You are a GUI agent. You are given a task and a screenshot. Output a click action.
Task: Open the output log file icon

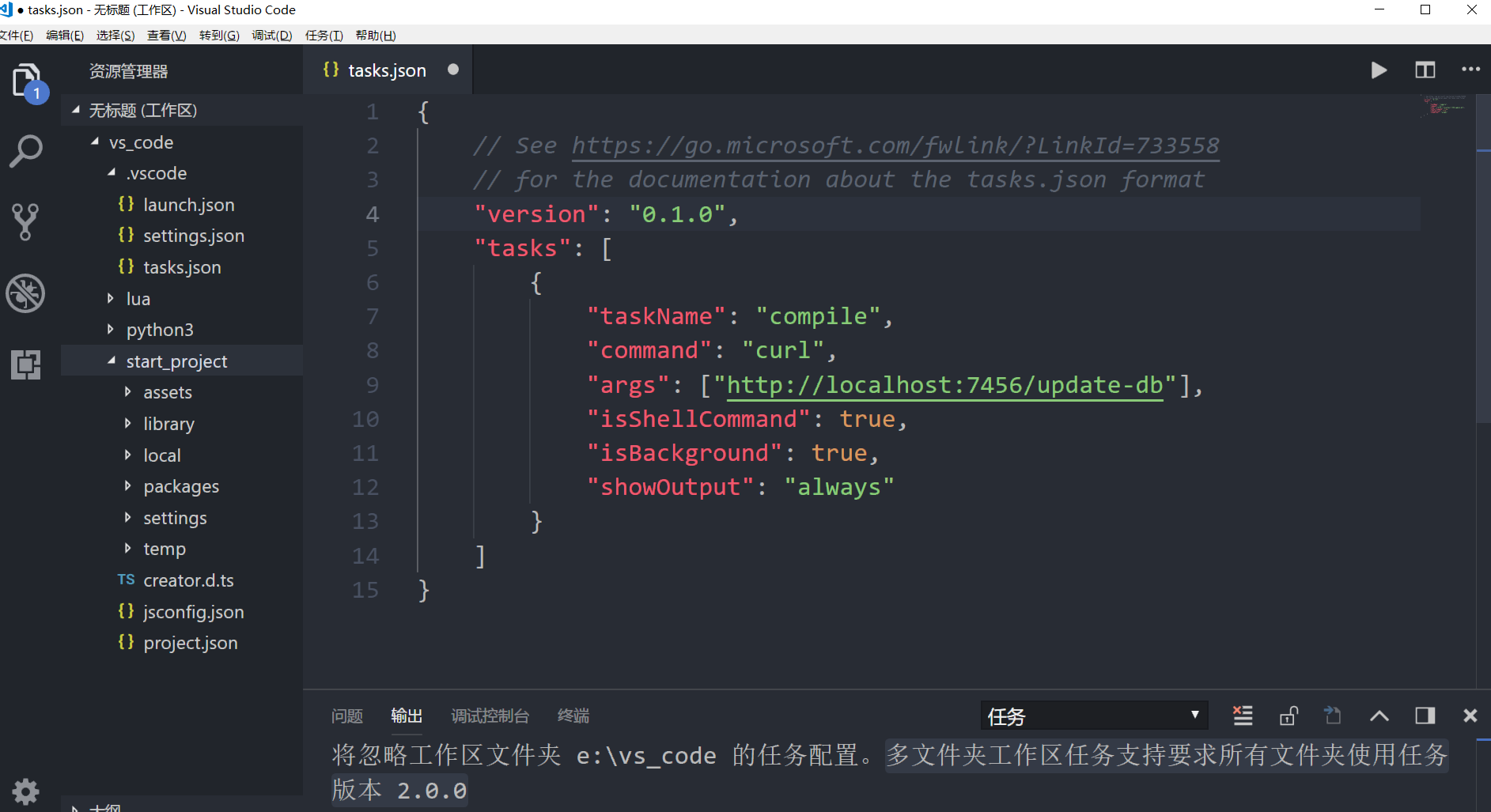click(x=1333, y=716)
